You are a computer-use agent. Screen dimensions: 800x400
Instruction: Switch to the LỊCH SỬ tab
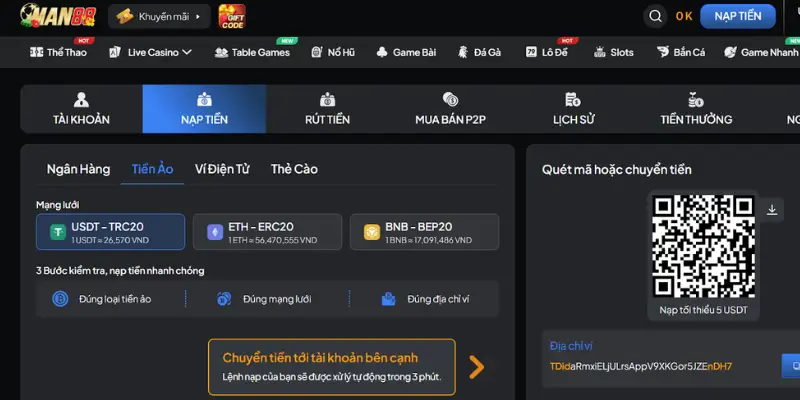[573, 109]
